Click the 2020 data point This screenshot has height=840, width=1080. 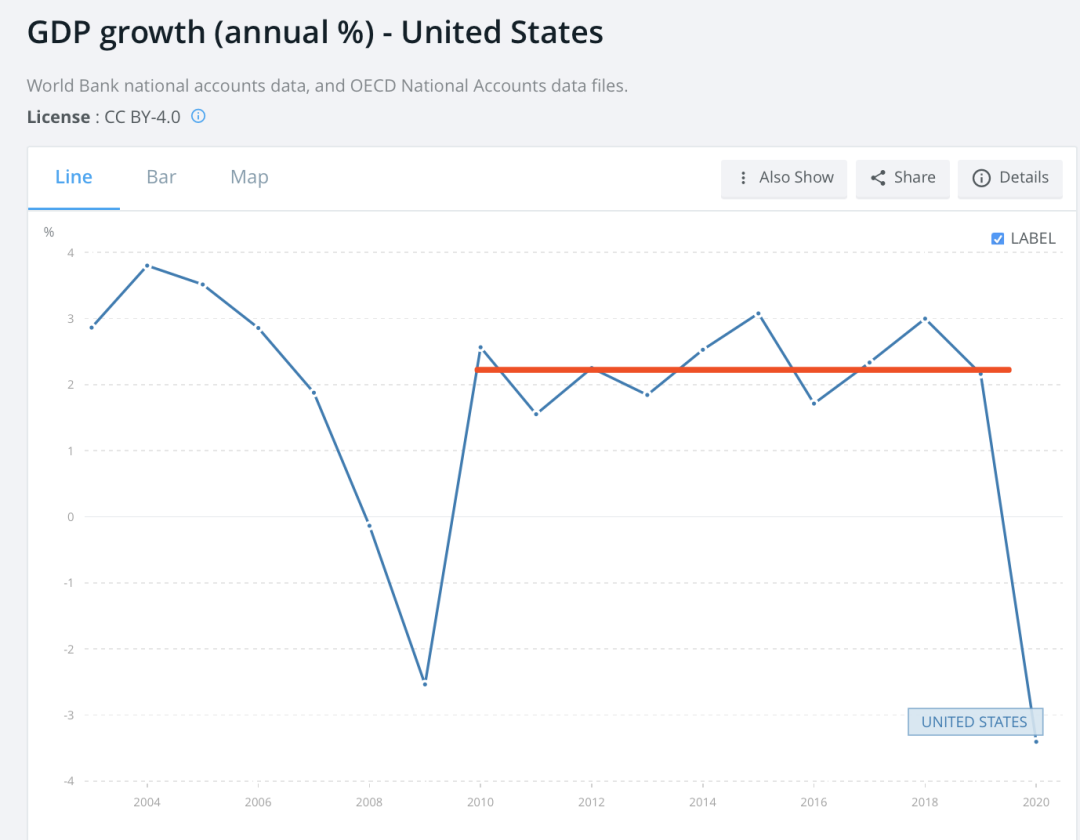pos(1036,741)
